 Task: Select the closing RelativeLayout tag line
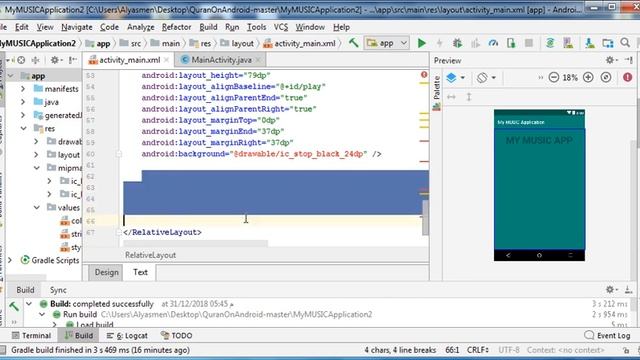point(162,232)
